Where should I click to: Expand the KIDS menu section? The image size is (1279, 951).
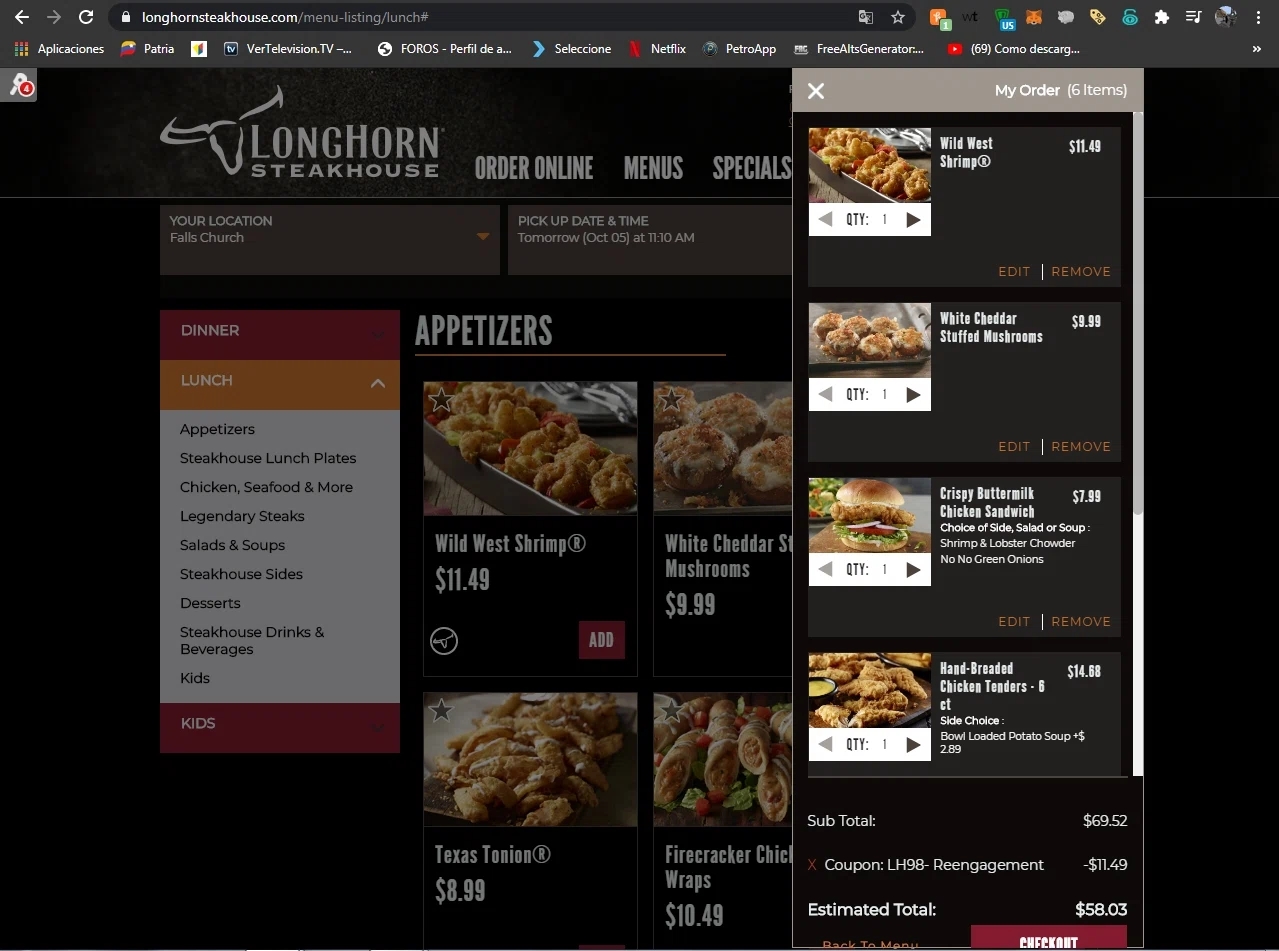click(279, 723)
